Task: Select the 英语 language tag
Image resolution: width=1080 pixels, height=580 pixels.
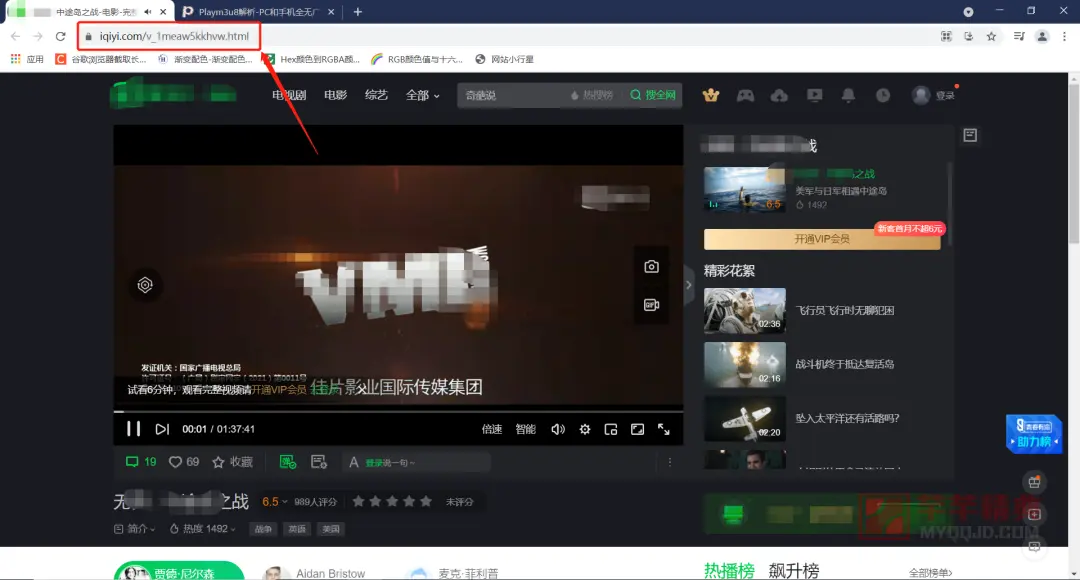Action: [x=297, y=529]
